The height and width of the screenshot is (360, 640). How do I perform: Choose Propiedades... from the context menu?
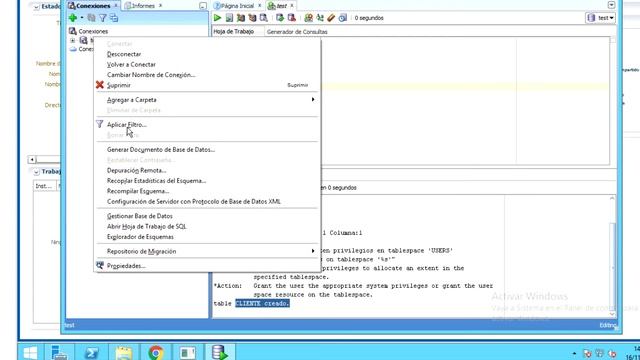point(207,266)
